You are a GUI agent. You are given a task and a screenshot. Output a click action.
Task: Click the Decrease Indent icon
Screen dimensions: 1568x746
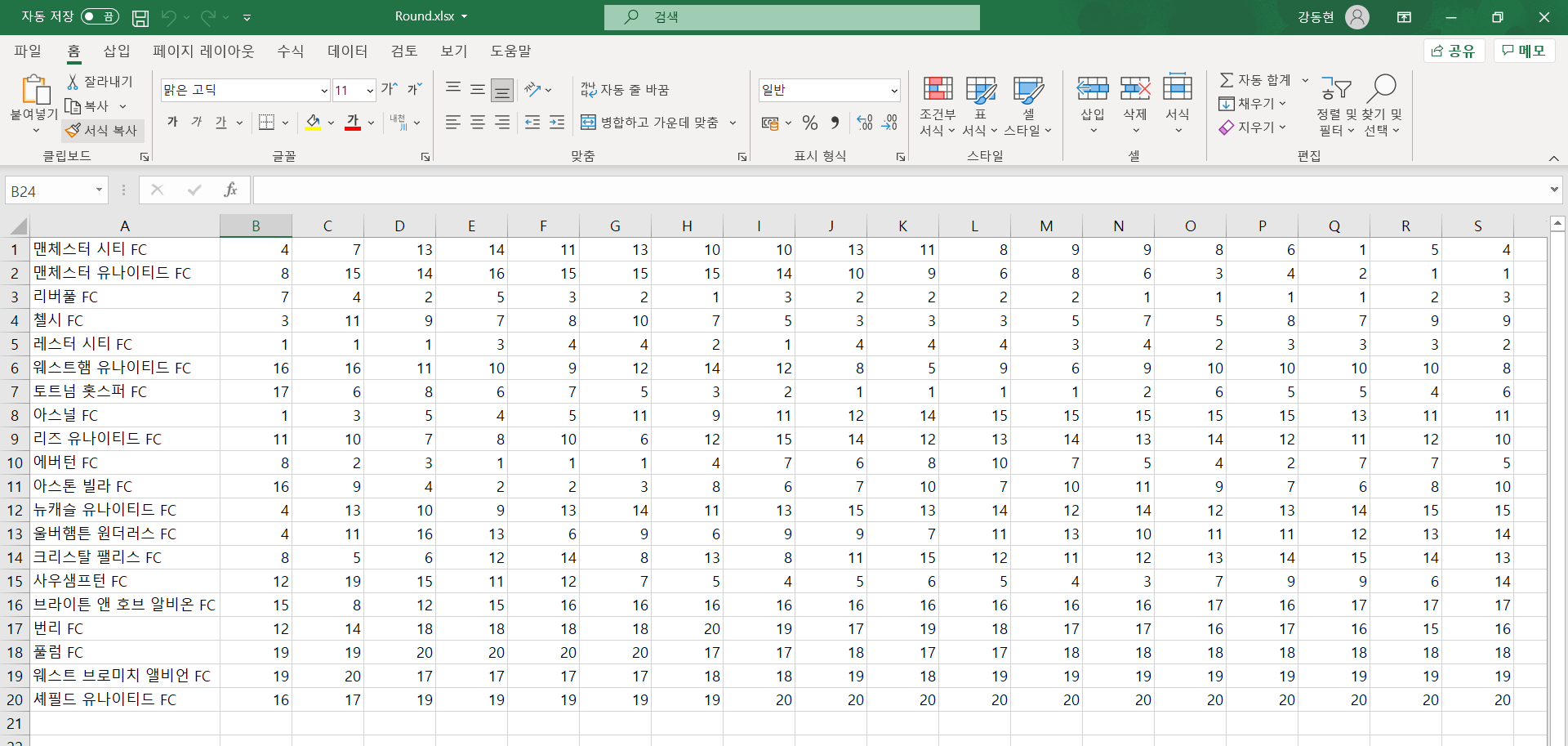(x=532, y=123)
